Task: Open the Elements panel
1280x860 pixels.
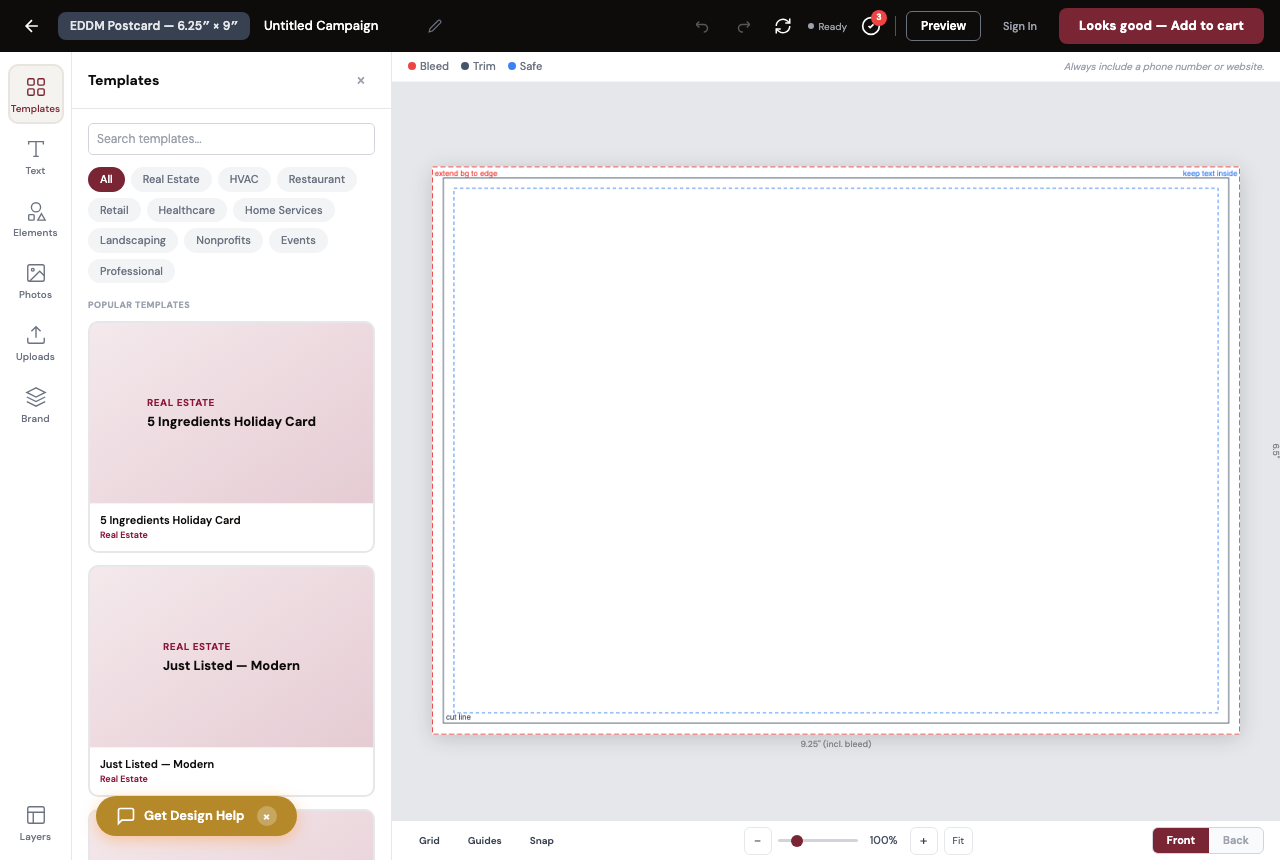Action: click(36, 219)
